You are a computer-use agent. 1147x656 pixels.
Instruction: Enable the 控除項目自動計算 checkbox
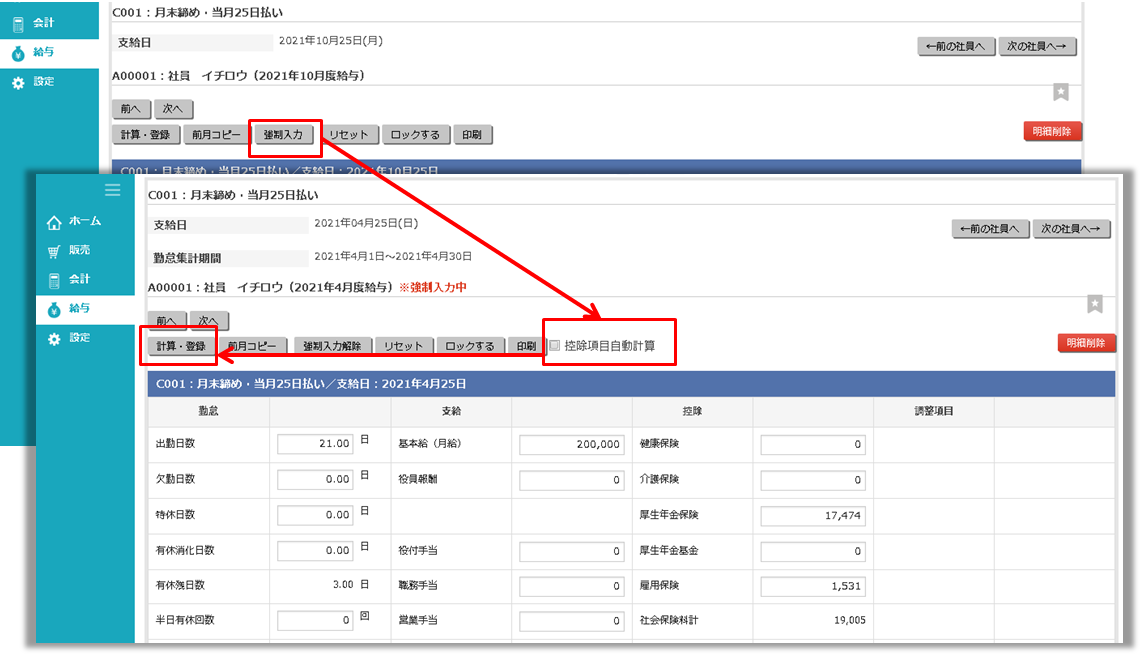[x=555, y=346]
